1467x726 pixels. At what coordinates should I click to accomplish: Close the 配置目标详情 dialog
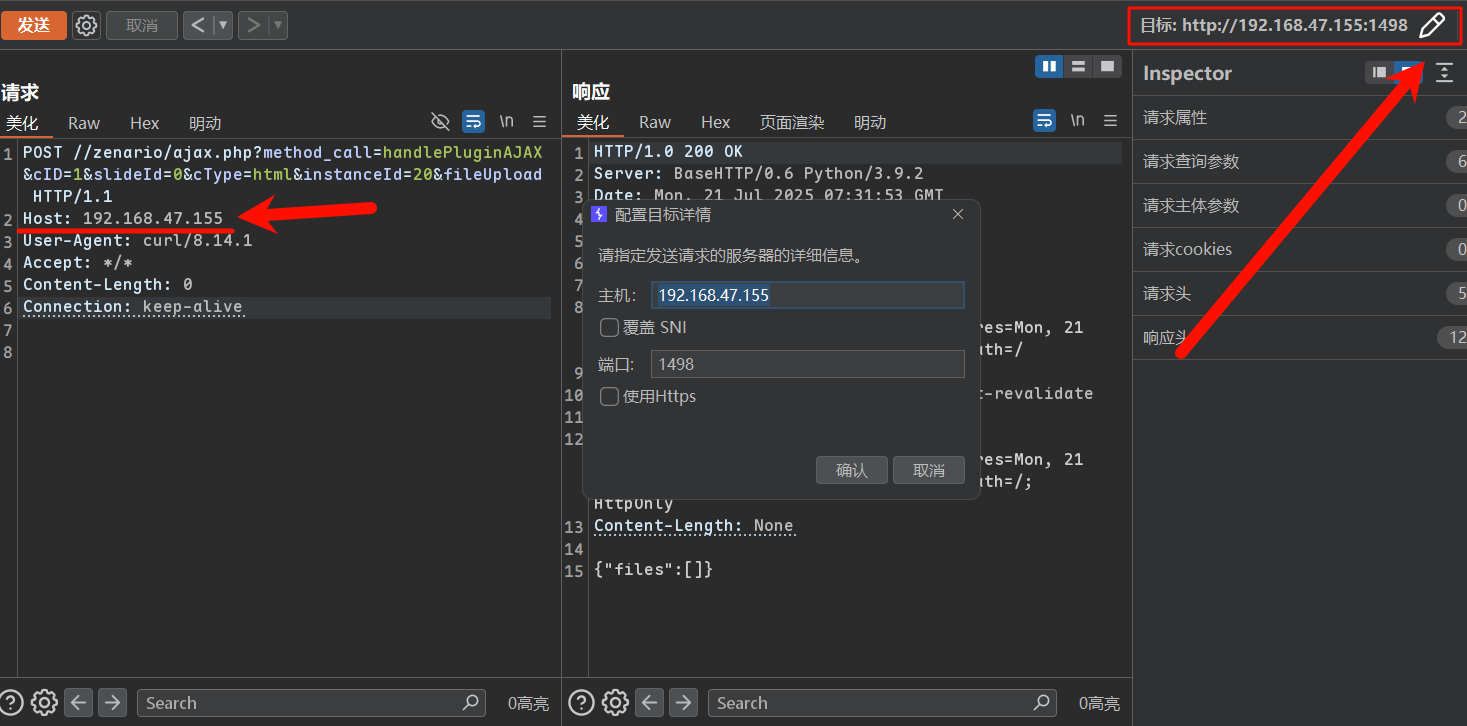[x=957, y=214]
